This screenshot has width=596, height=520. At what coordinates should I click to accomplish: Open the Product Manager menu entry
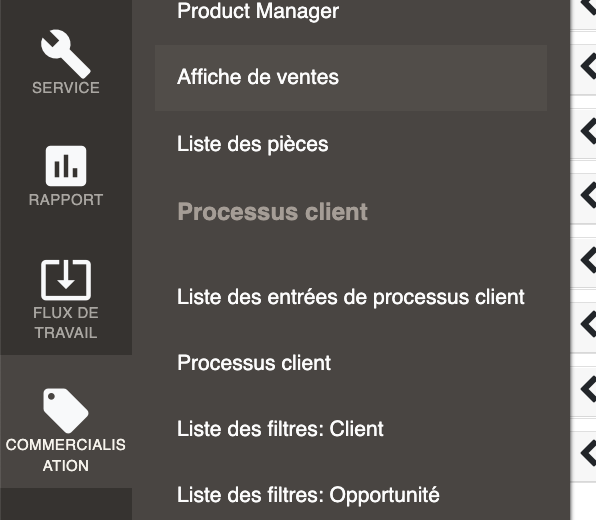click(x=258, y=11)
